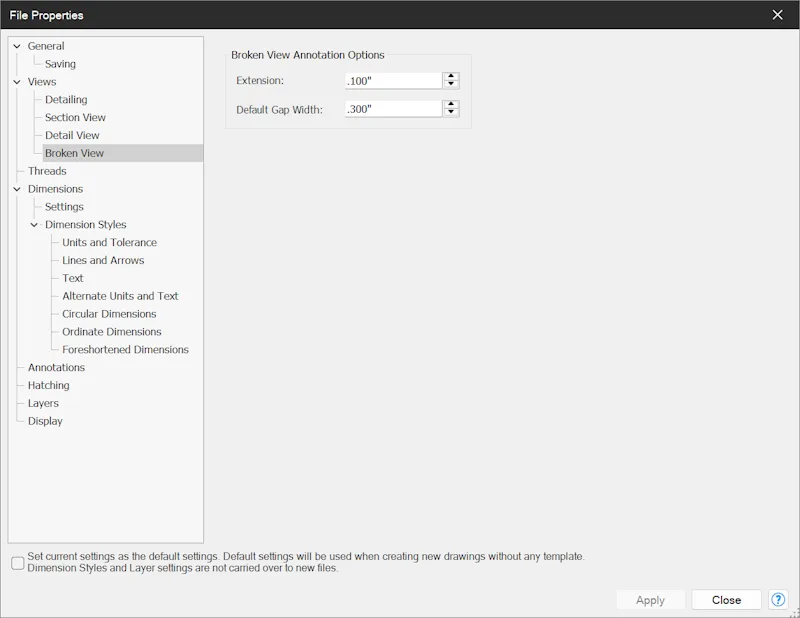Open Circular Dimensions settings
Image resolution: width=800 pixels, height=618 pixels.
tap(109, 314)
